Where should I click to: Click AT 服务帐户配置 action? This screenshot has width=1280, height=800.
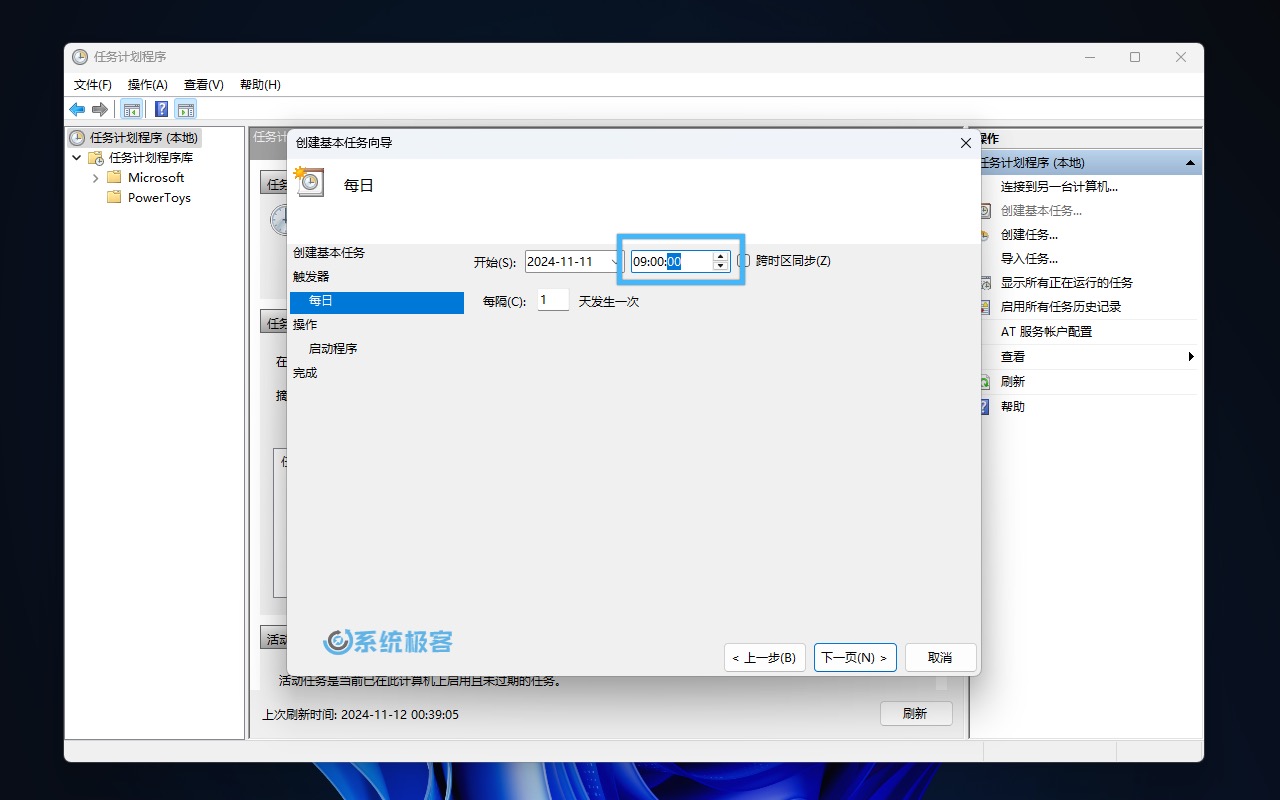coord(1046,331)
